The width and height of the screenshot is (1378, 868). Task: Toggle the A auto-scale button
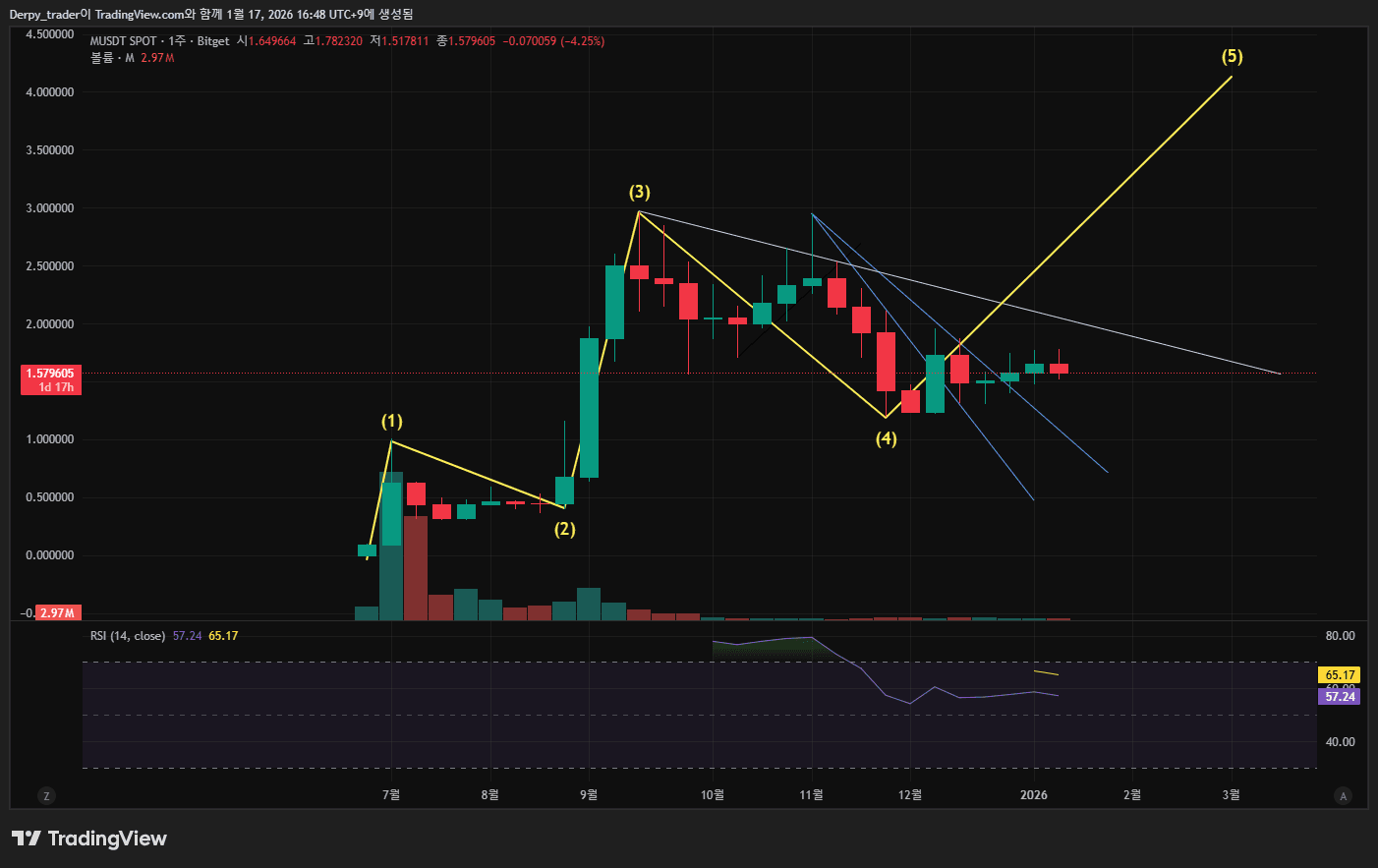pyautogui.click(x=1344, y=796)
